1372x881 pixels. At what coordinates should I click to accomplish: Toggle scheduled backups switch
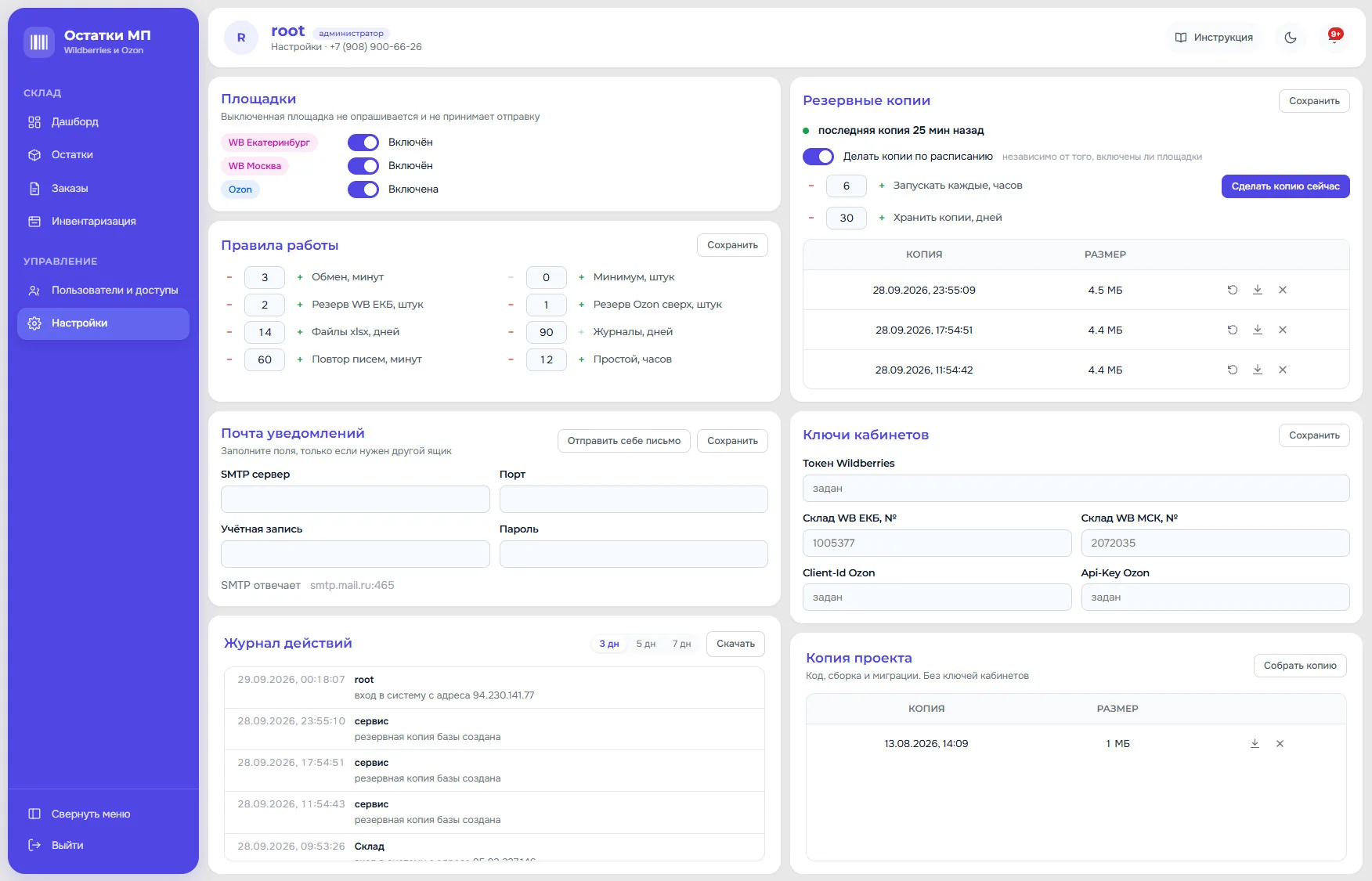pyautogui.click(x=818, y=157)
